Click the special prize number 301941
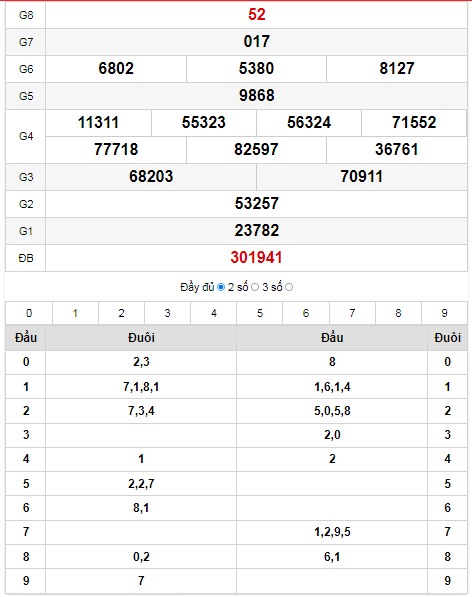 coord(256,258)
